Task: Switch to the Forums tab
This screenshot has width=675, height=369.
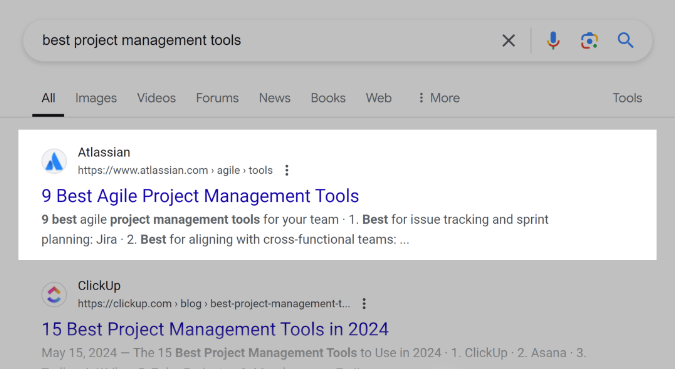Action: [217, 98]
